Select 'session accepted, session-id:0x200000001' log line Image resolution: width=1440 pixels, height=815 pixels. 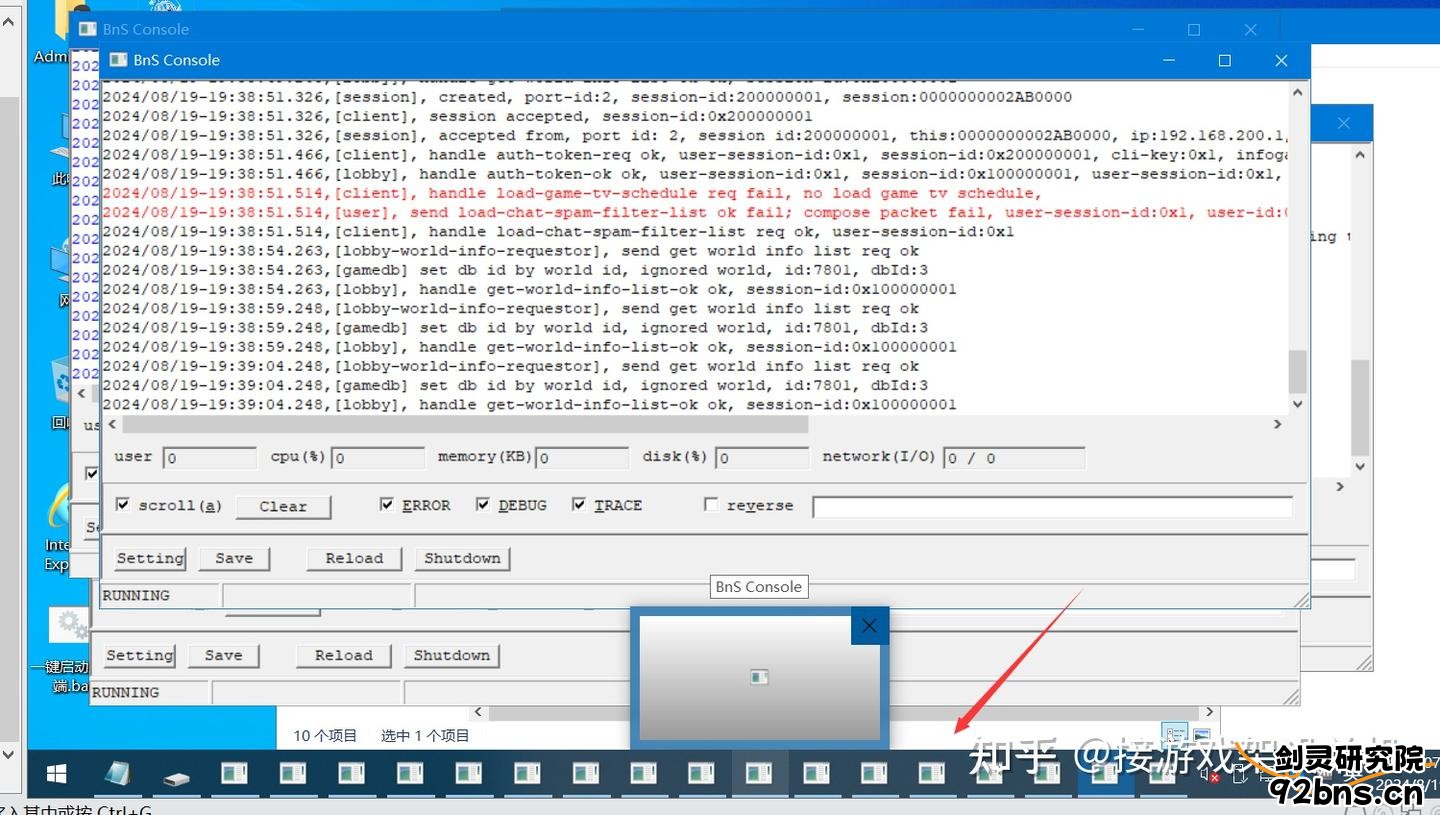(457, 116)
